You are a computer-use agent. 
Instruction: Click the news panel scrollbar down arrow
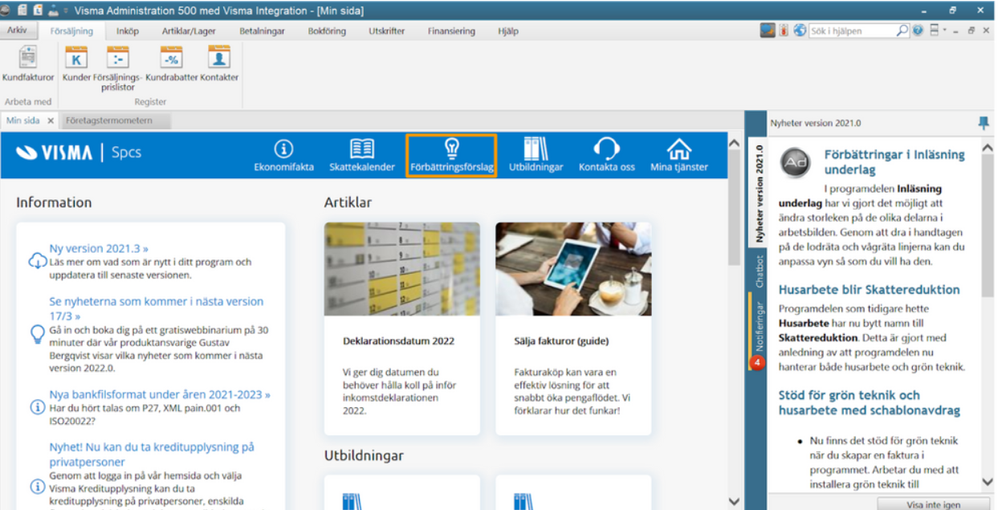[988, 482]
